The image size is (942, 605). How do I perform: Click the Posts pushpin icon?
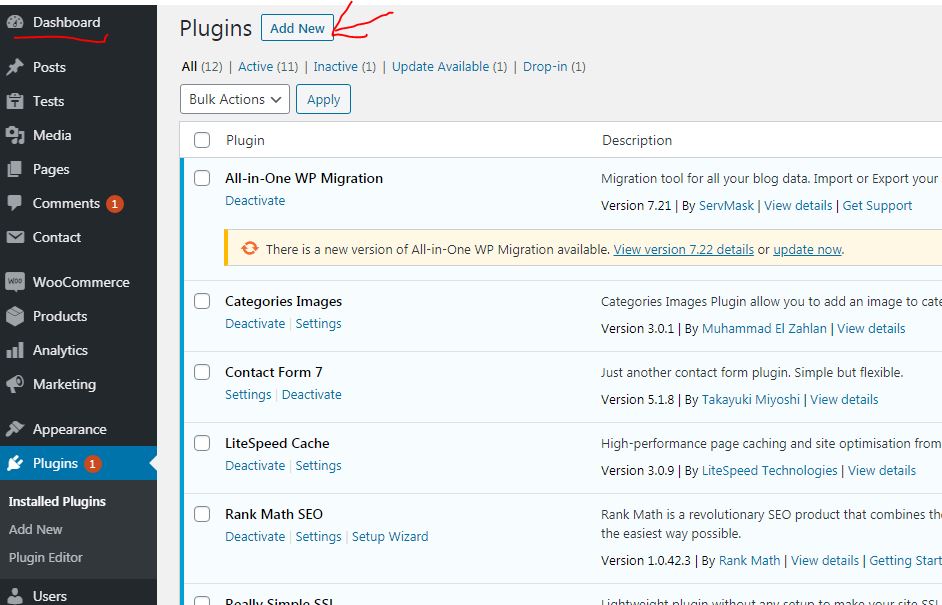15,67
